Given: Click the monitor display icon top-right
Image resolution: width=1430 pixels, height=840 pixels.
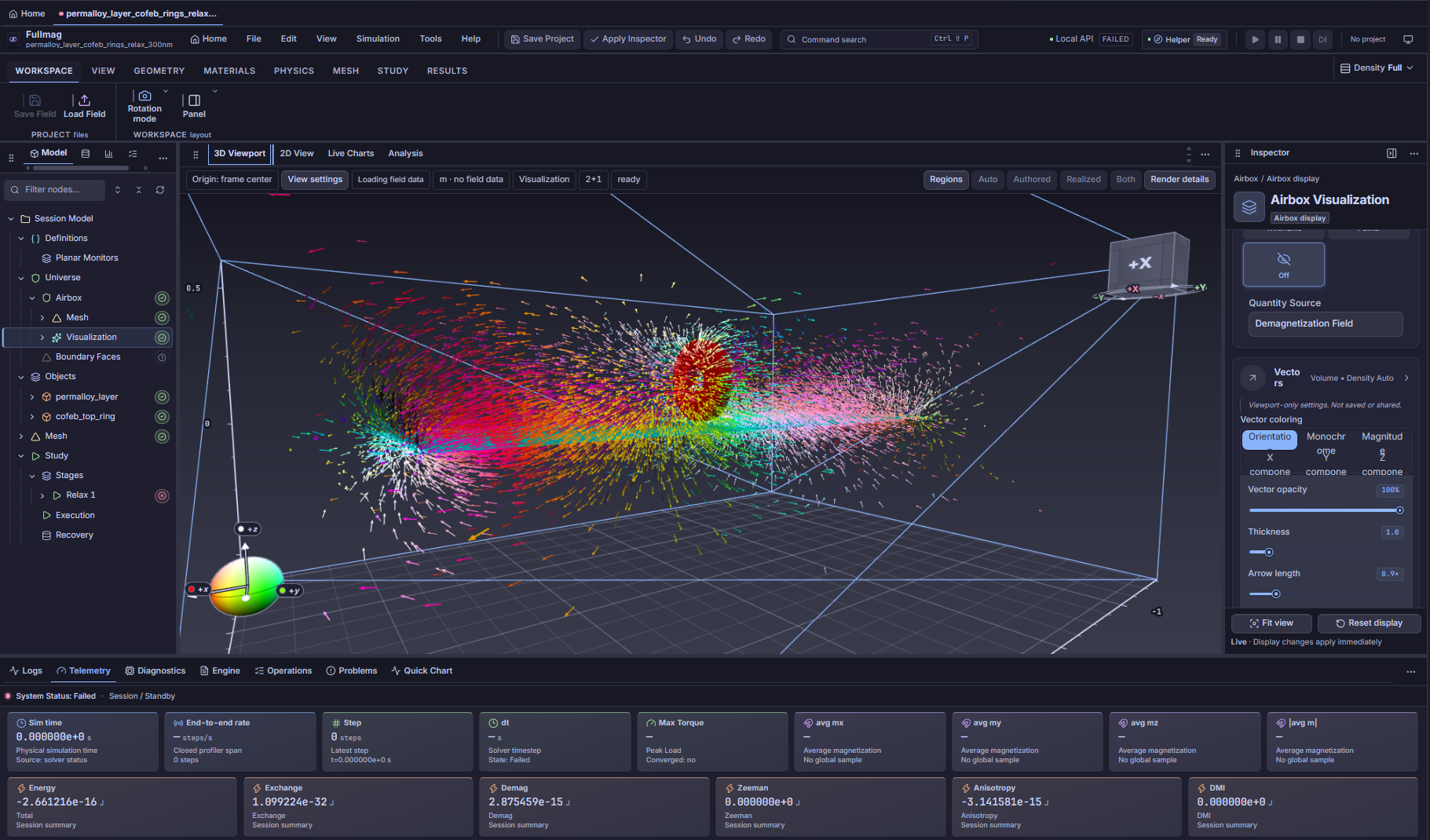Looking at the screenshot, I should click(1408, 39).
